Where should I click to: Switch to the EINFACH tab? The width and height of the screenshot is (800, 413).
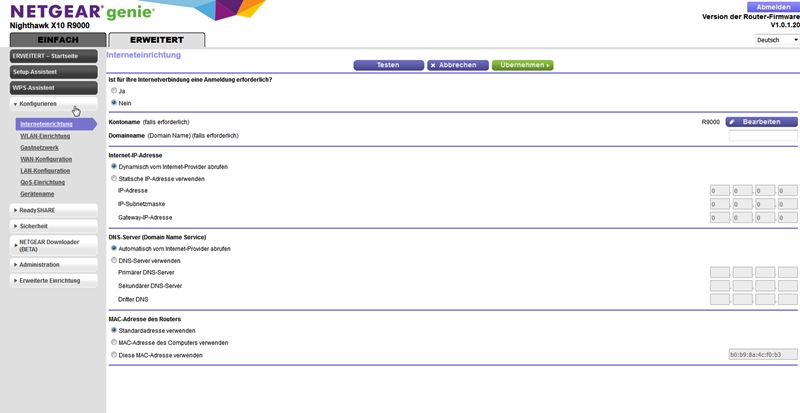click(57, 40)
